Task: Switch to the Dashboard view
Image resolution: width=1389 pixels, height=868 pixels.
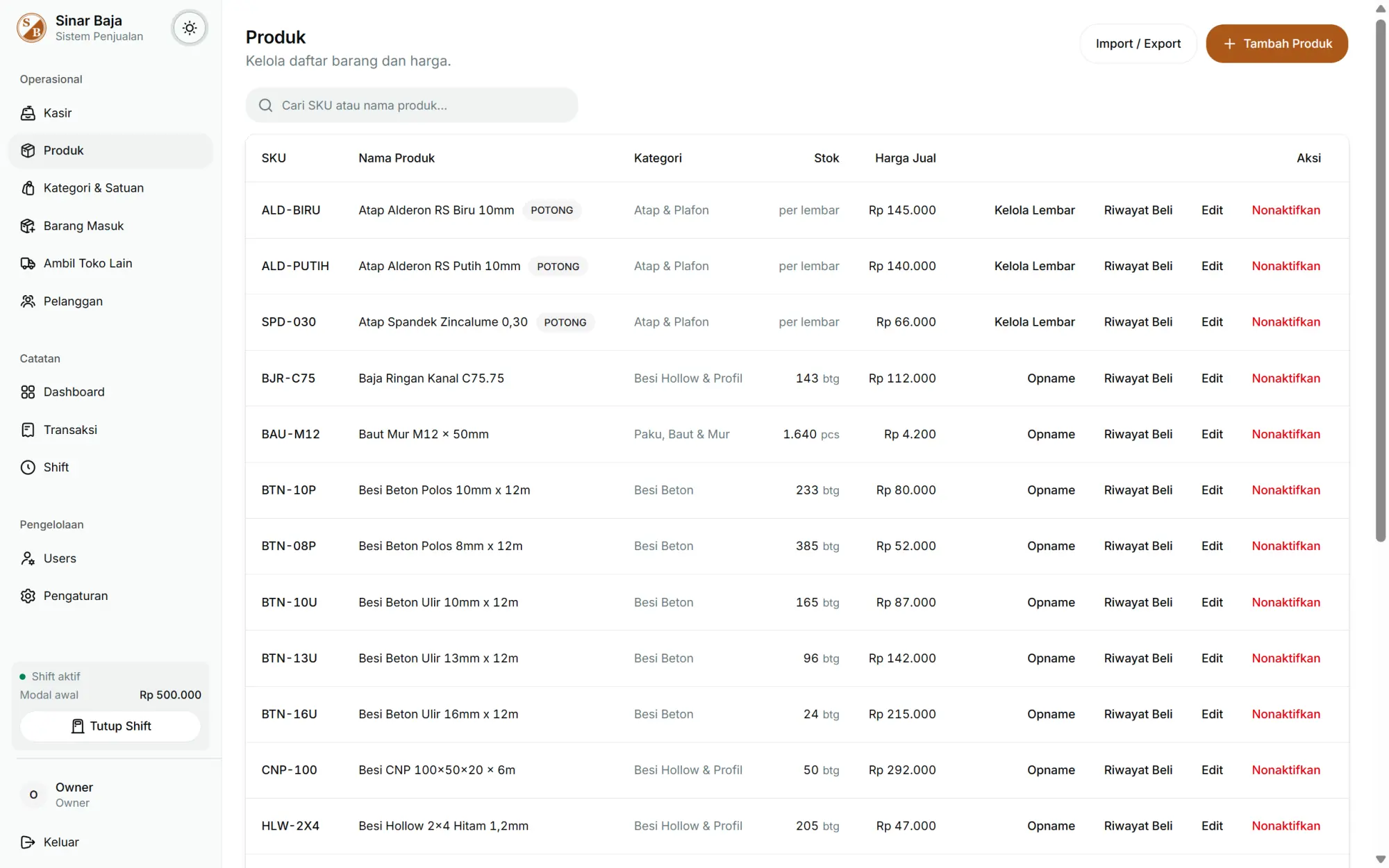Action: pyautogui.click(x=110, y=392)
